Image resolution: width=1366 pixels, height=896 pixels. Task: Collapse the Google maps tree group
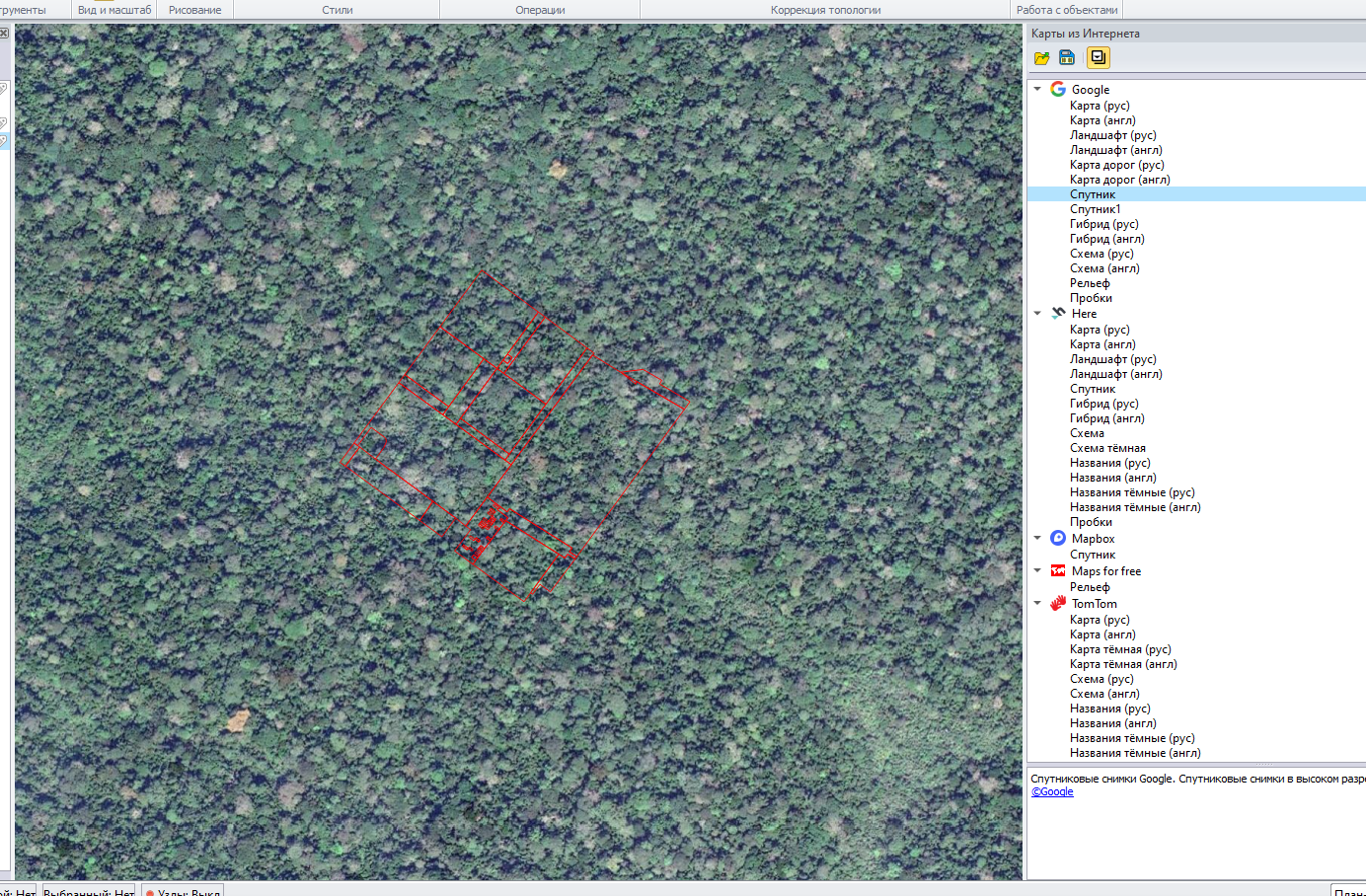pos(1037,89)
